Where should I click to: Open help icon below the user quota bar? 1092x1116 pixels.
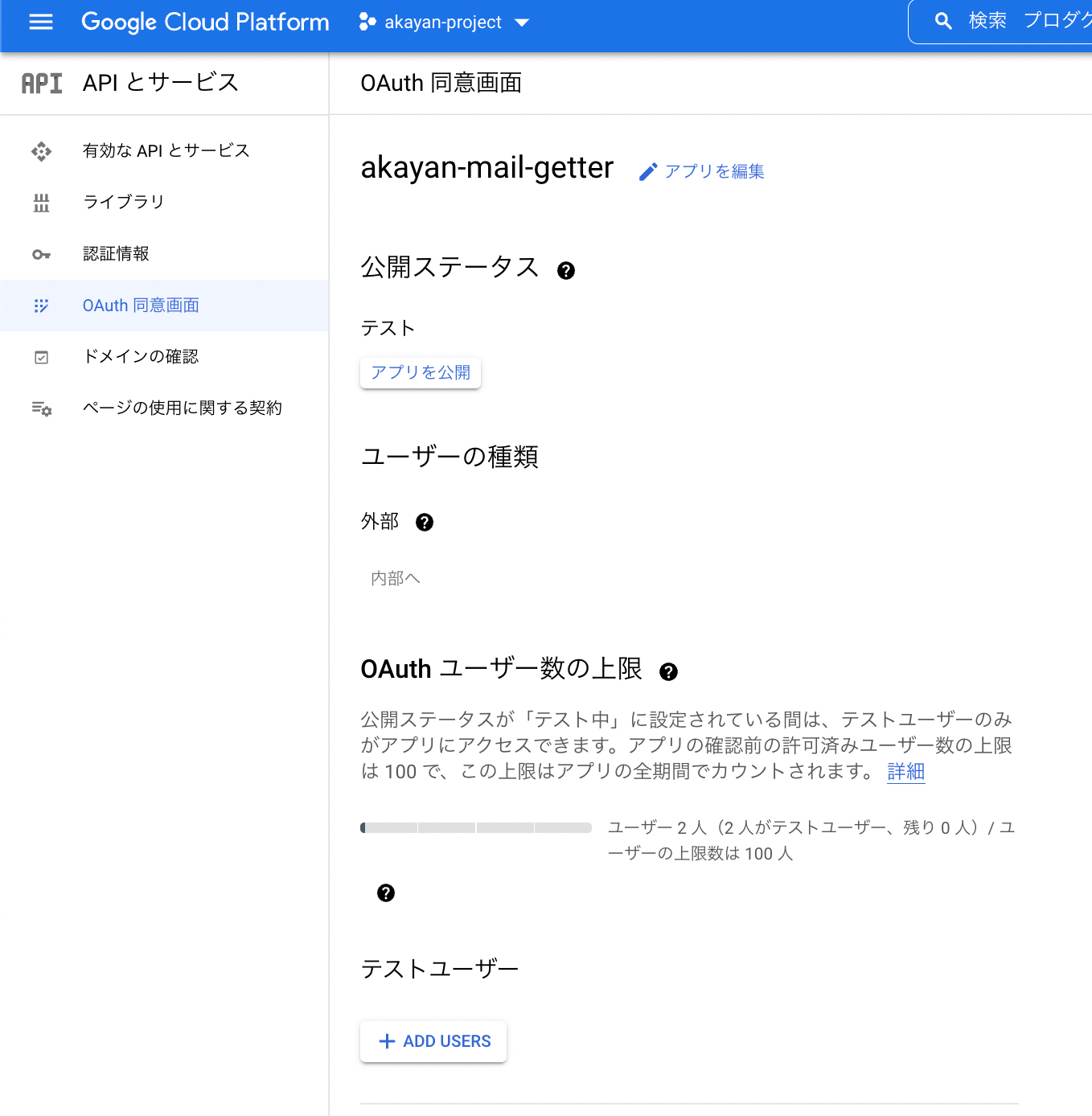tap(386, 893)
